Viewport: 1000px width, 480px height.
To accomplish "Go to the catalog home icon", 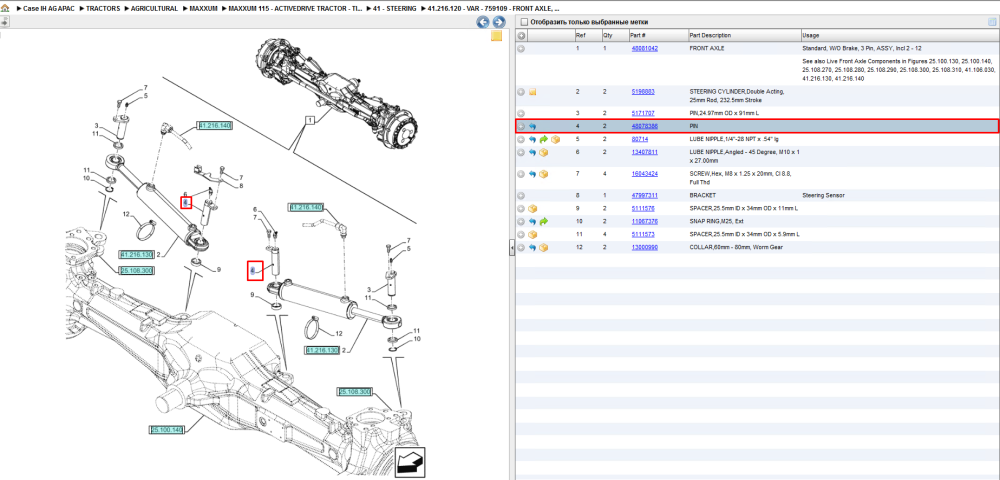I will click(x=5, y=9).
